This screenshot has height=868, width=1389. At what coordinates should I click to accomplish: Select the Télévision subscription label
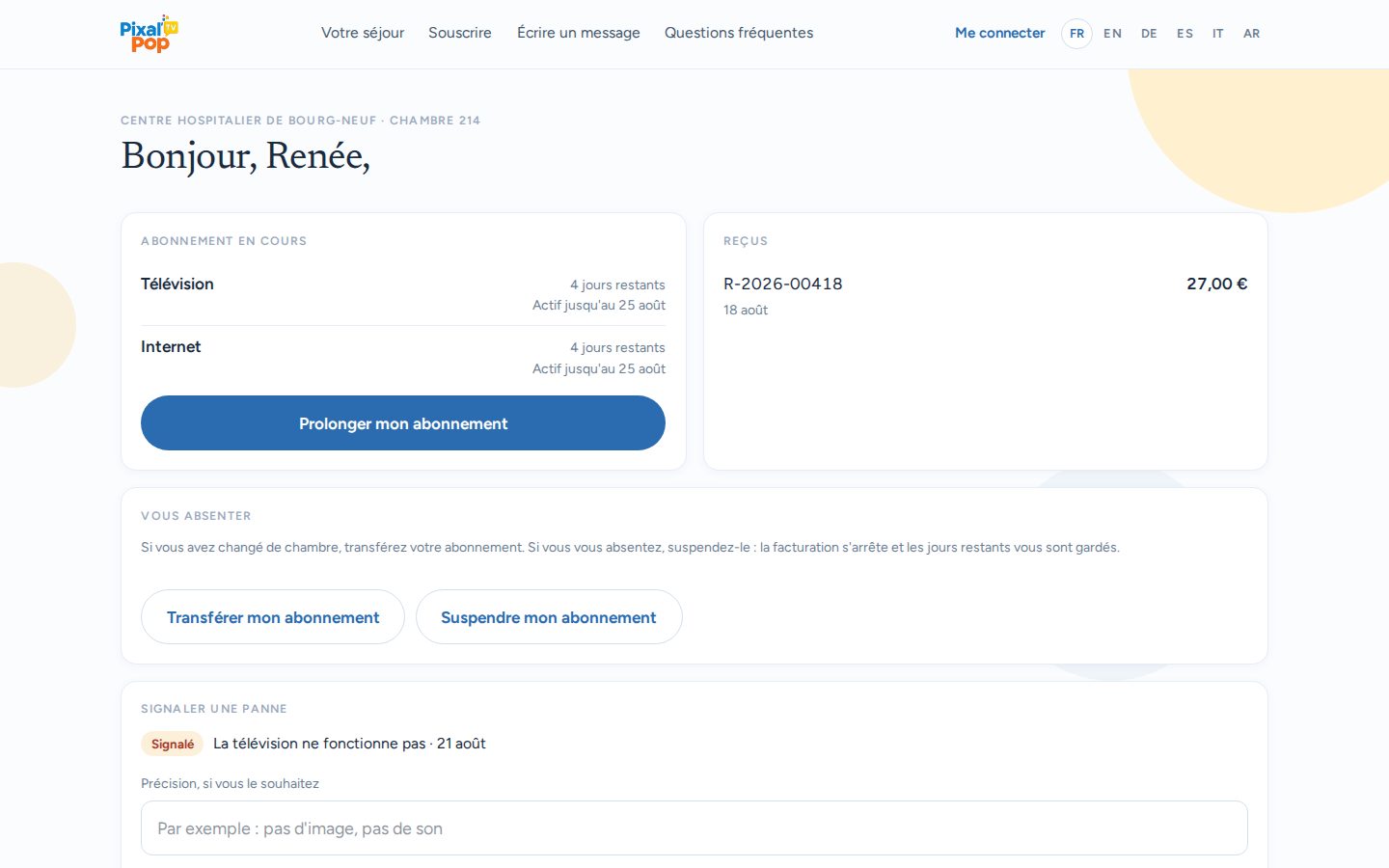coord(177,284)
